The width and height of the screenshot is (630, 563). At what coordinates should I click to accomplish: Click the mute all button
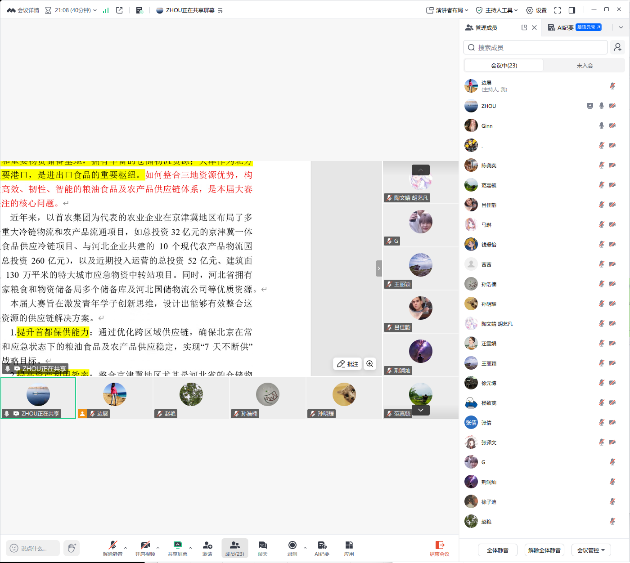pos(496,549)
